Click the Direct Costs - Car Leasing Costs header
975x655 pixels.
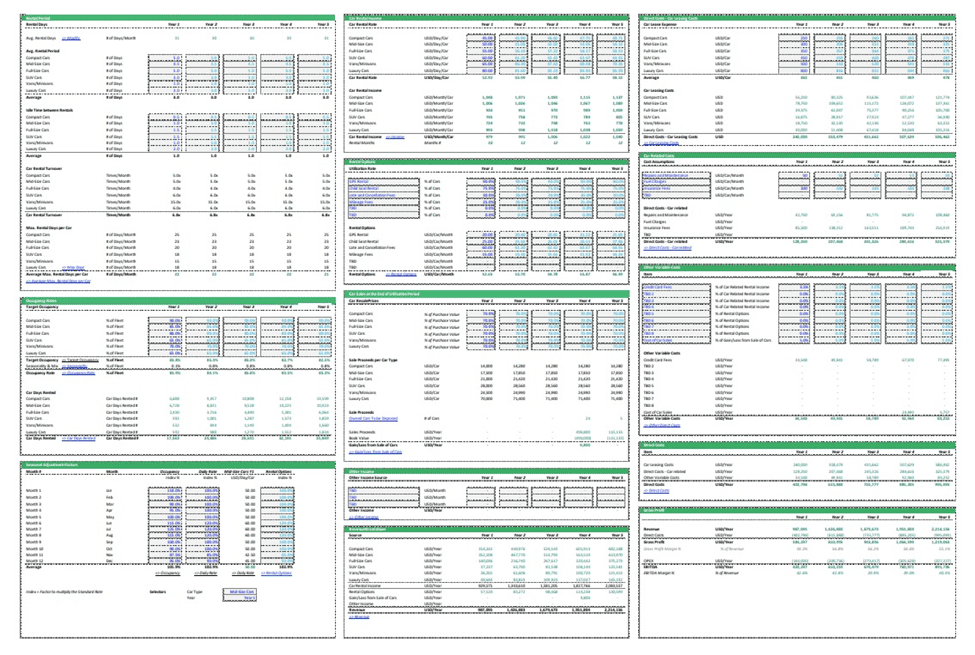797,18
